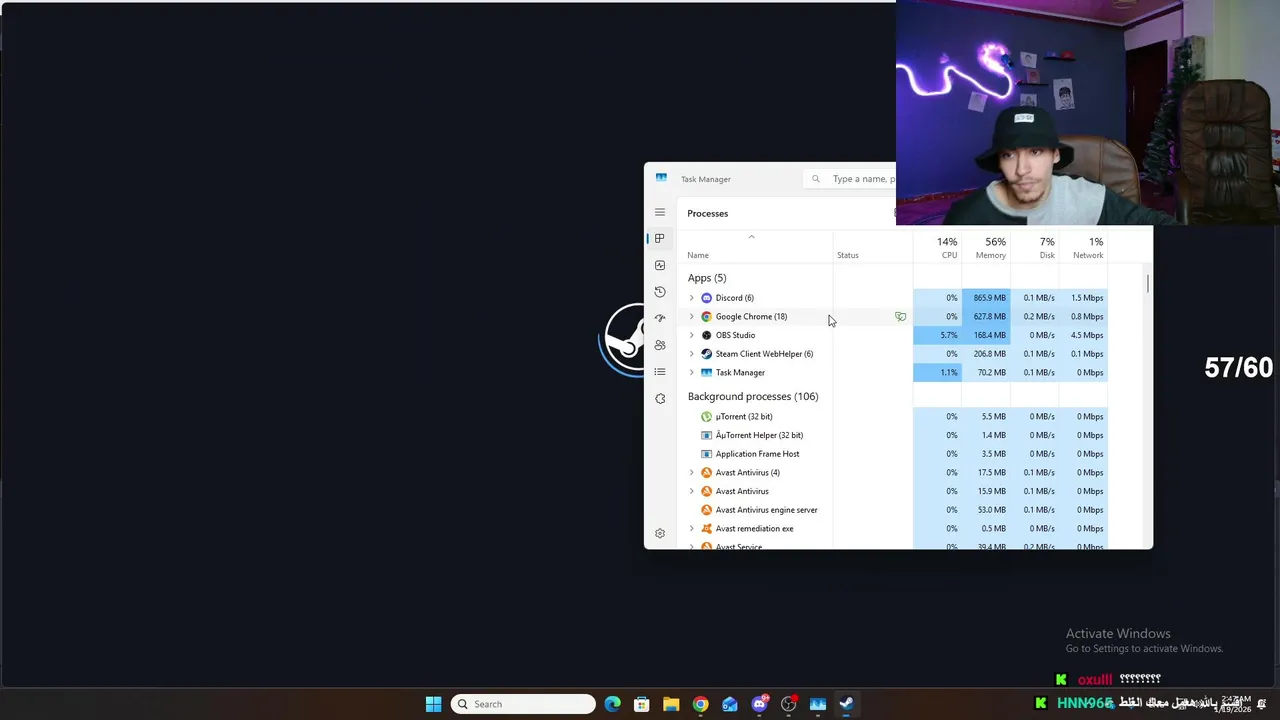
Task: Switch to Task Manager from the taskbar icon
Action: click(817, 704)
